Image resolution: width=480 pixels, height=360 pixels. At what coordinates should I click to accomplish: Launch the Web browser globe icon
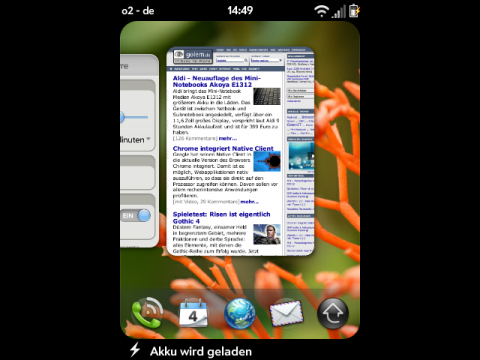pyautogui.click(x=240, y=313)
